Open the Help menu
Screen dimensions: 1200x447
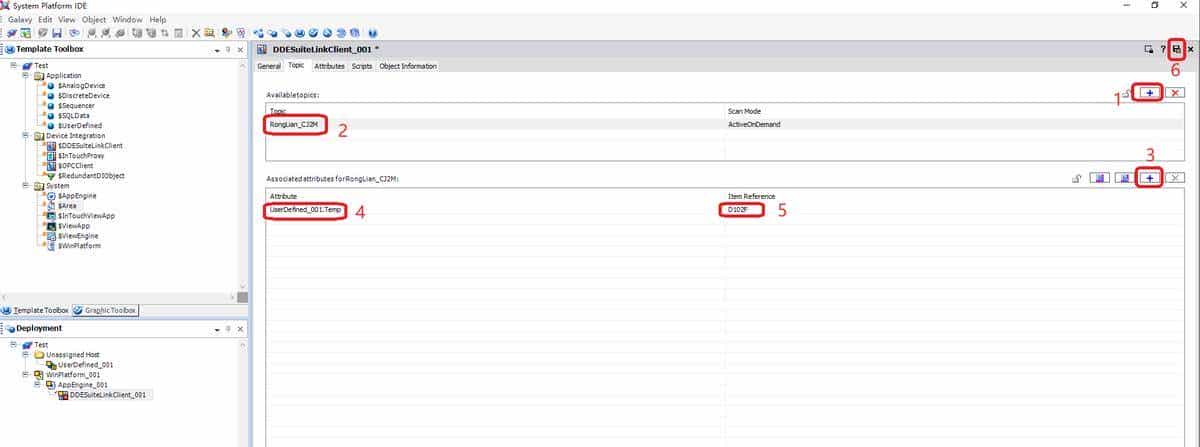point(158,19)
